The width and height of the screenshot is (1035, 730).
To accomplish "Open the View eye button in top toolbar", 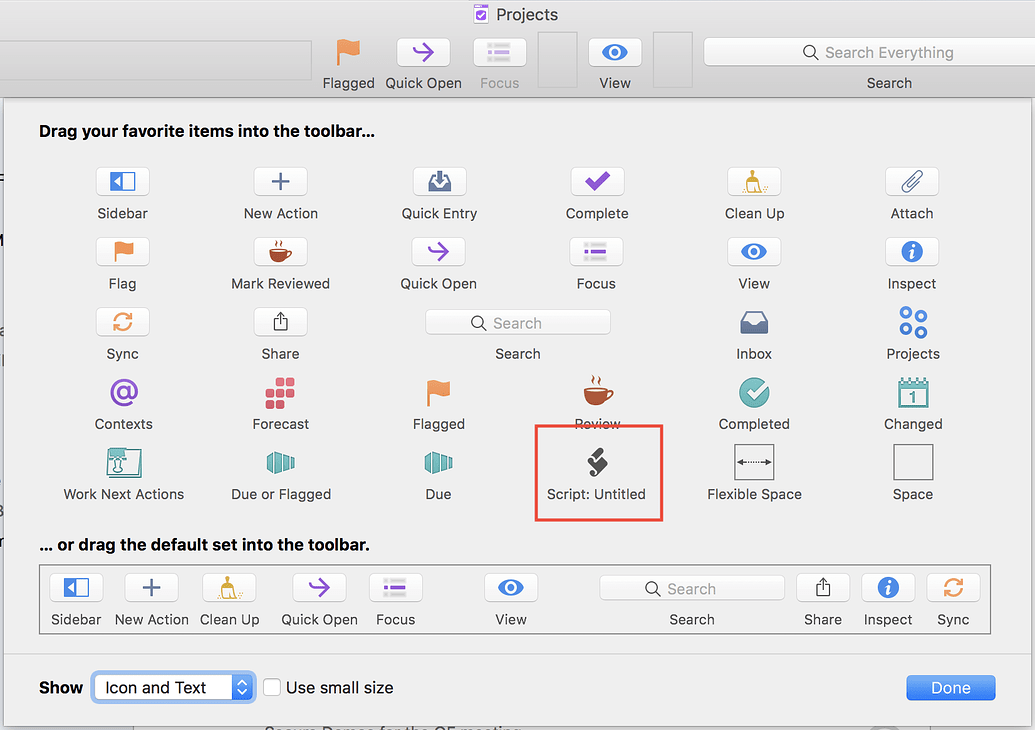I will [x=615, y=53].
